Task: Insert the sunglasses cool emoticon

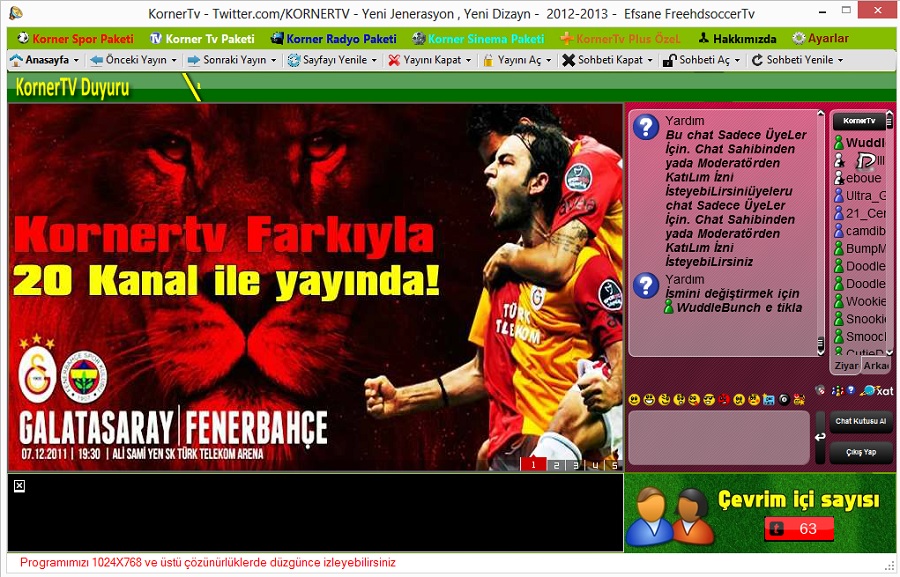Action: pyautogui.click(x=709, y=400)
